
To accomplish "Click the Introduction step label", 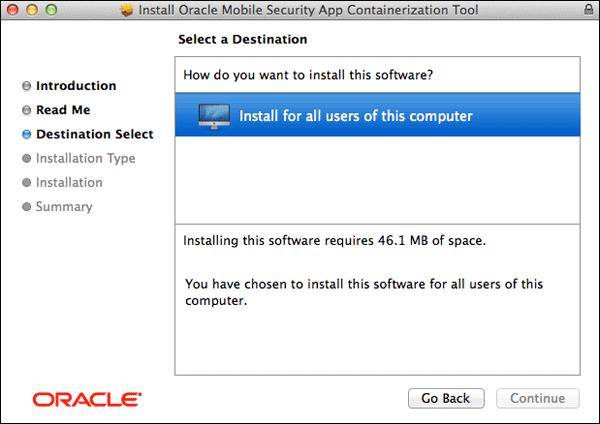I will click(76, 86).
